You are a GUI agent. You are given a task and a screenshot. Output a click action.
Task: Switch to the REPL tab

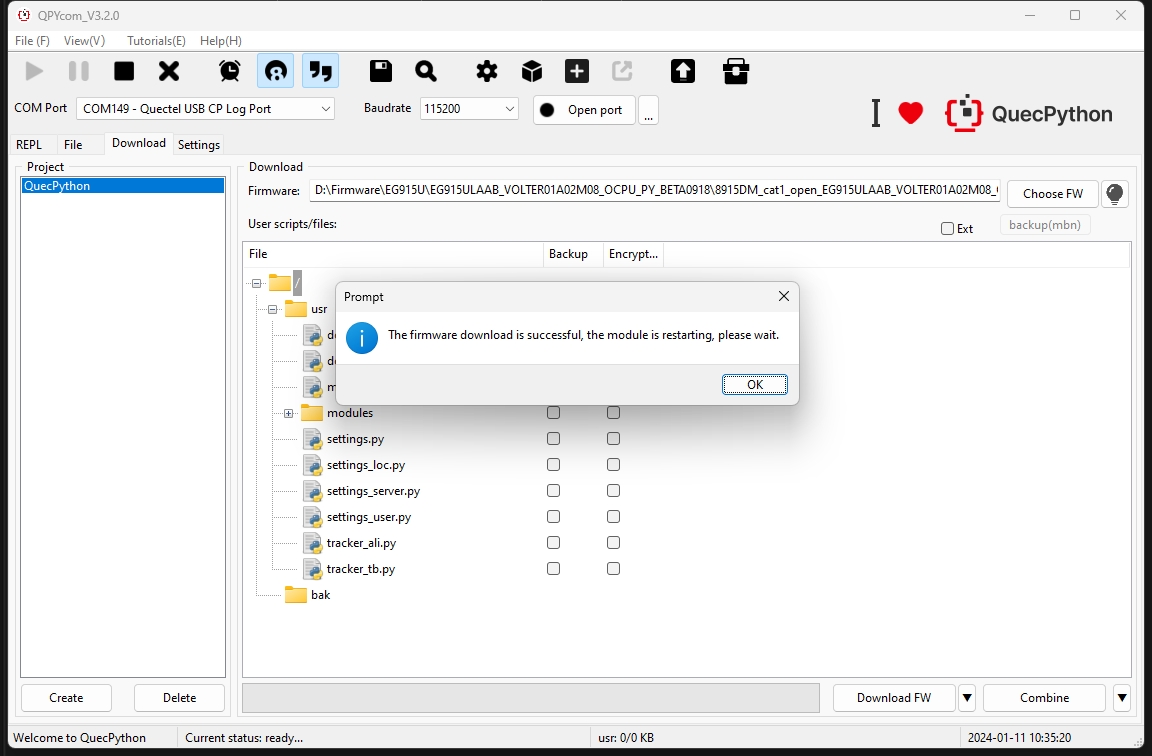pyautogui.click(x=29, y=145)
